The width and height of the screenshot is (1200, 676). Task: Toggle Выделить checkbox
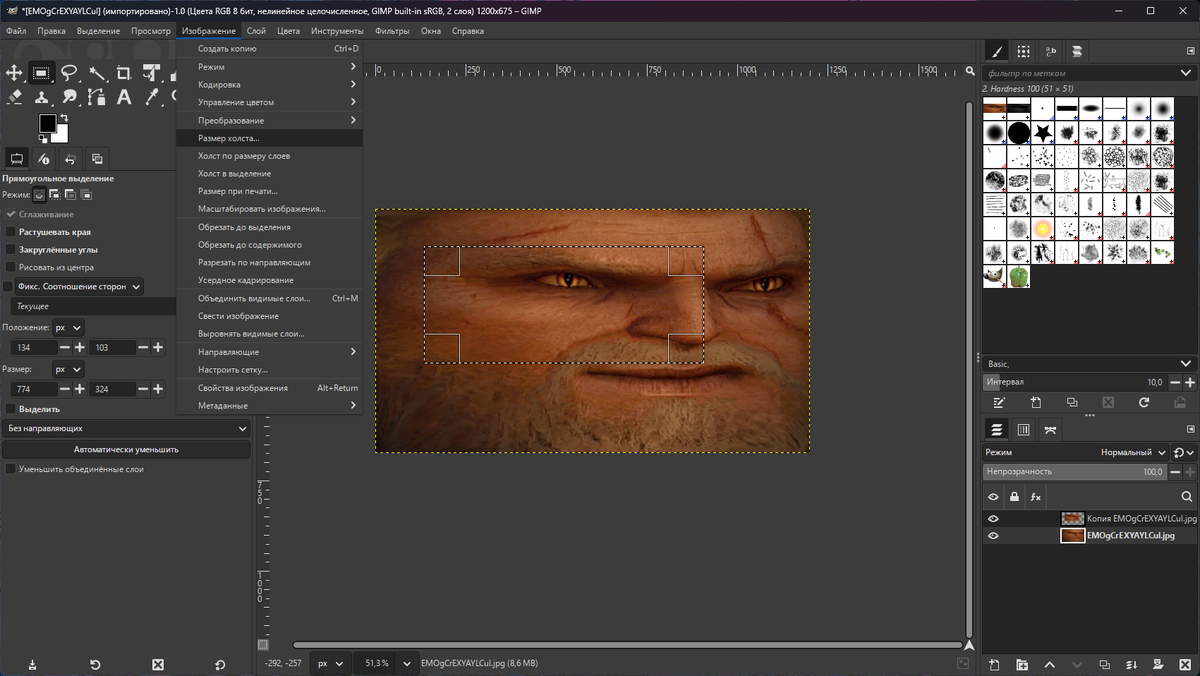pyautogui.click(x=11, y=409)
